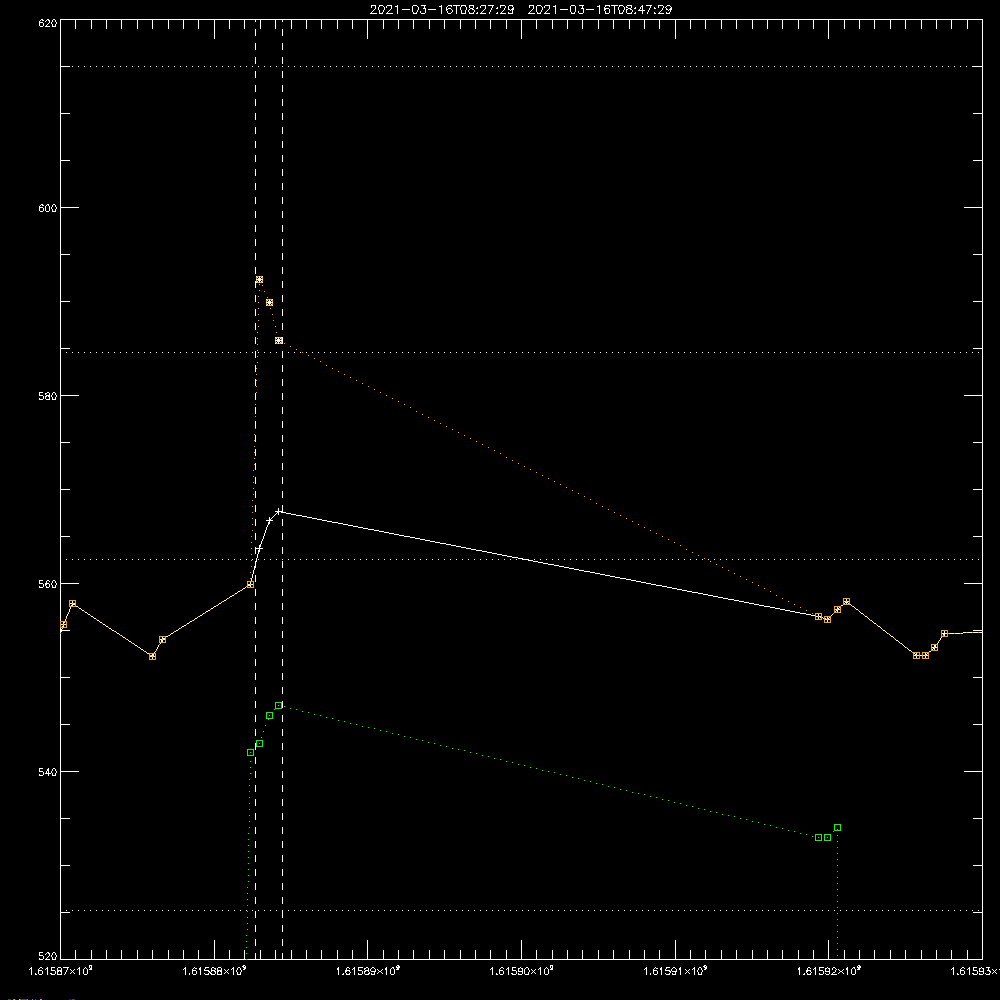Click the x-axis label 1.61588×10⁹
Viewport: 1000px width, 1000px height.
(215, 971)
